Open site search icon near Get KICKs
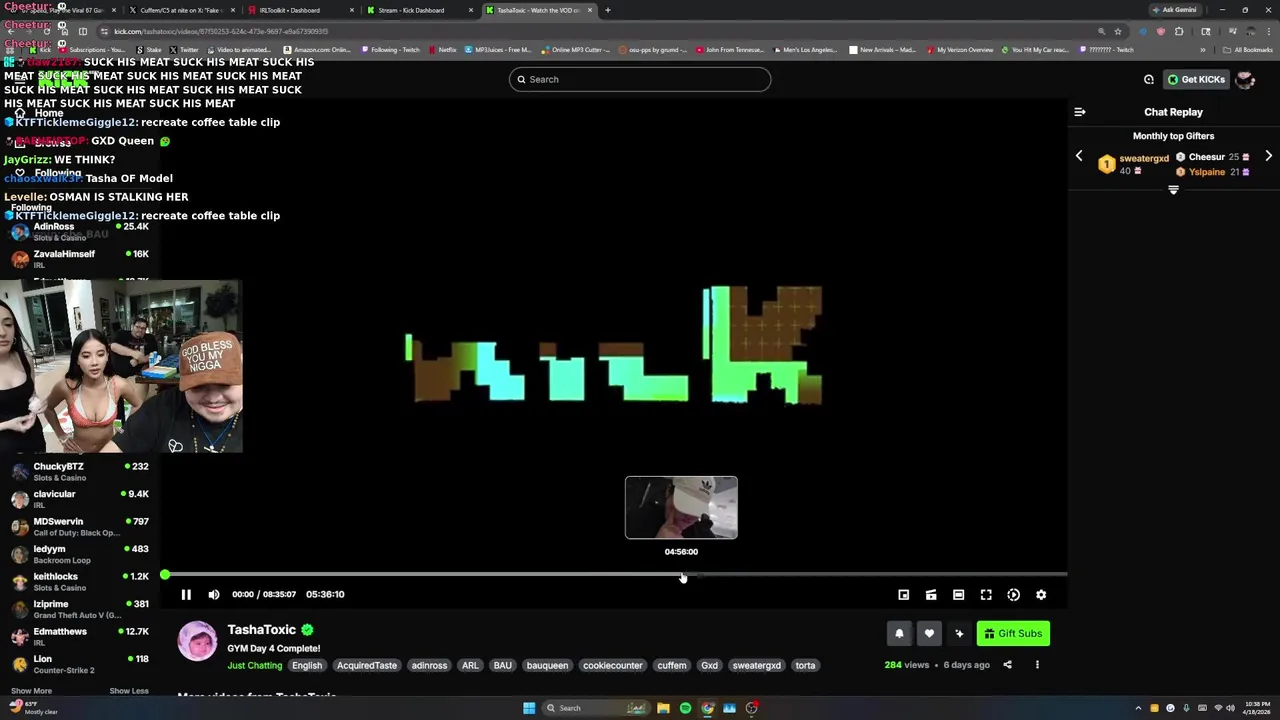 tap(1149, 80)
